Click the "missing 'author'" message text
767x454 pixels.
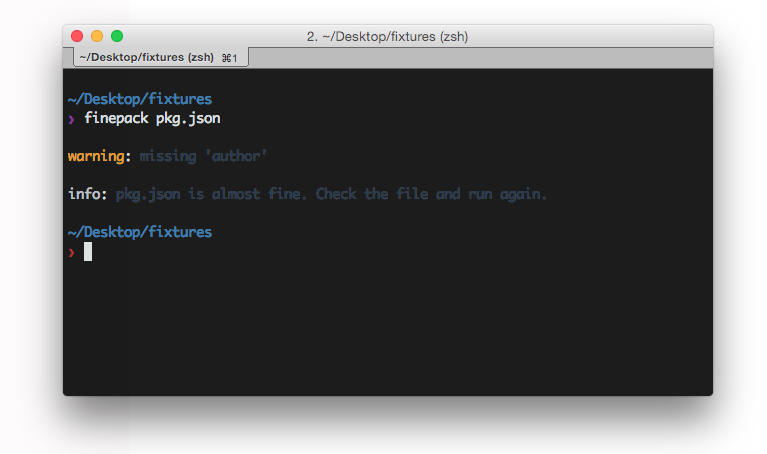(203, 157)
